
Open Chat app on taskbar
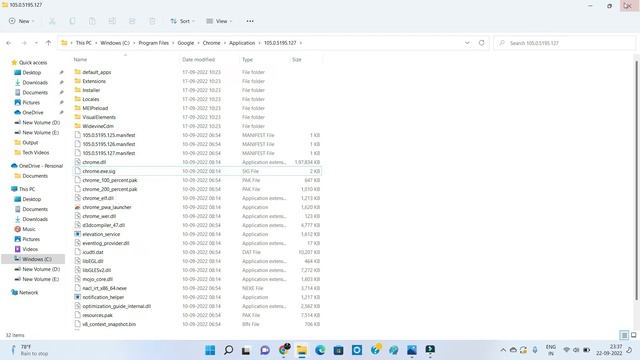(265, 350)
